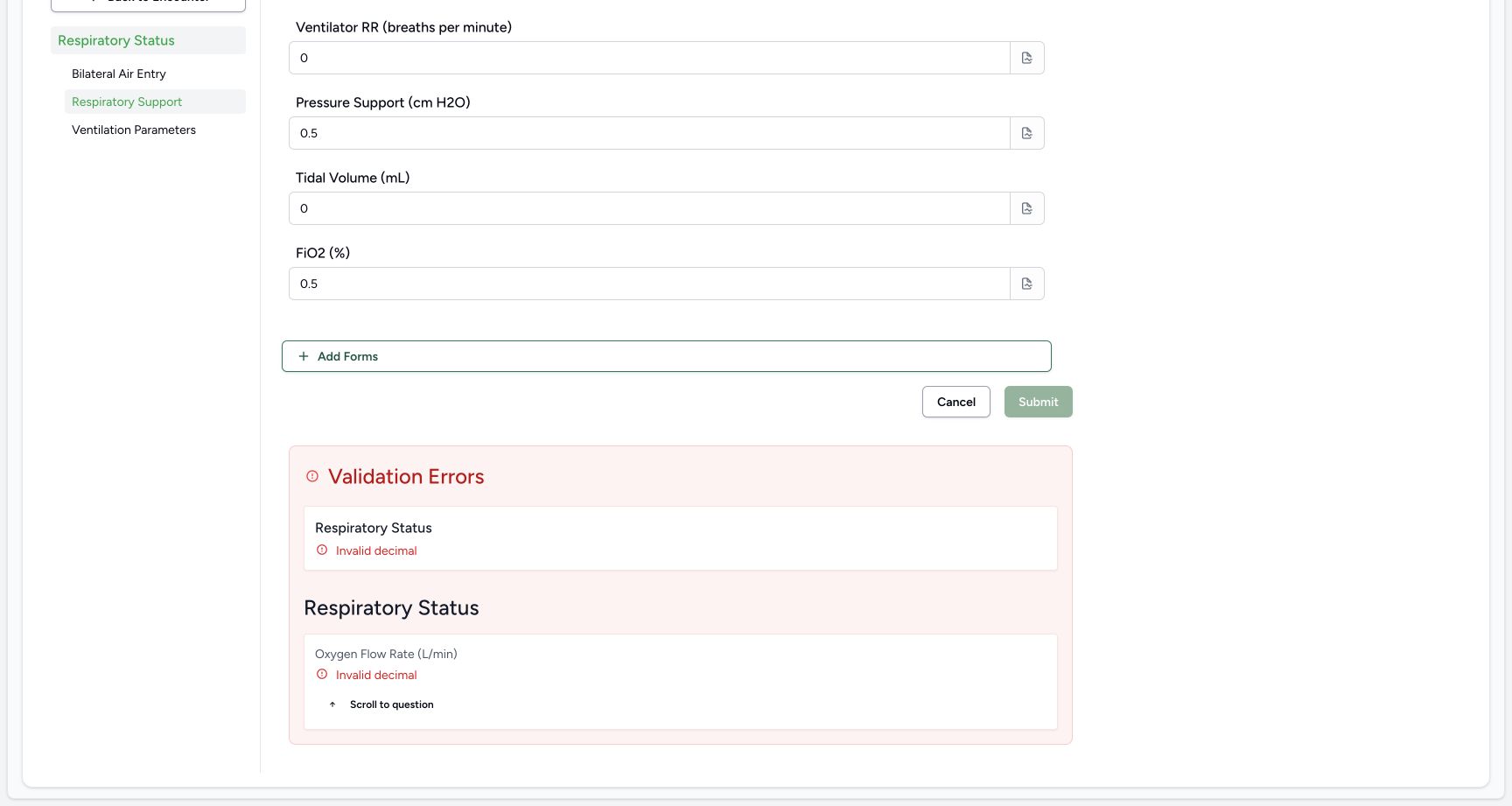The width and height of the screenshot is (1512, 806).
Task: Click Oxygen Flow Rate (L/min) error label
Action: 386,654
